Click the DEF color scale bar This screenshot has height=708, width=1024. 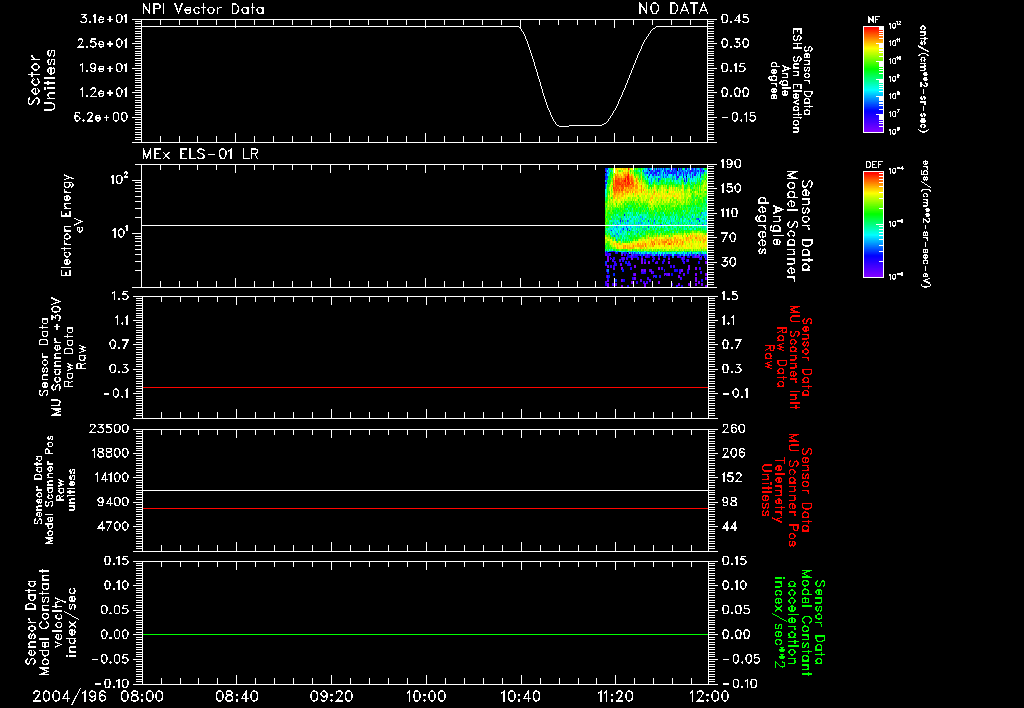tap(873, 224)
